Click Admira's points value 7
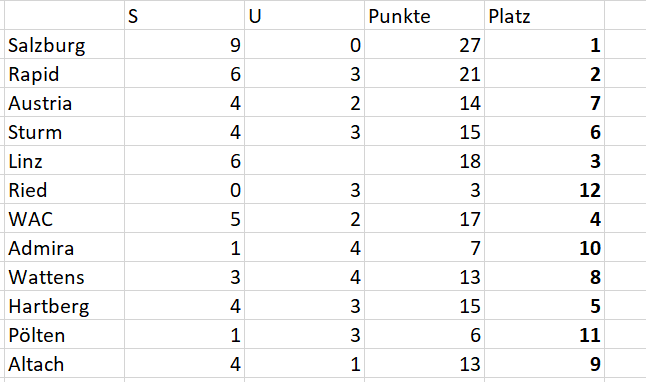646x382 pixels. (424, 248)
